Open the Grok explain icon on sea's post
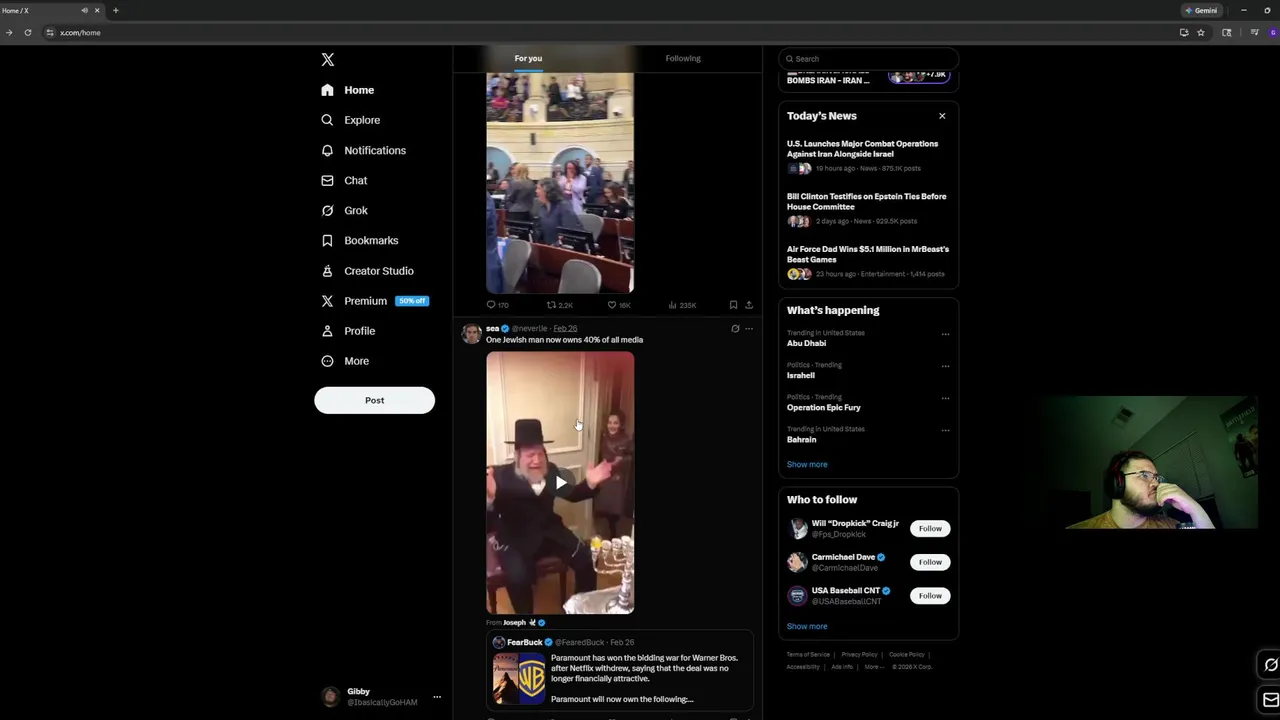Image resolution: width=1280 pixels, height=720 pixels. click(x=735, y=328)
